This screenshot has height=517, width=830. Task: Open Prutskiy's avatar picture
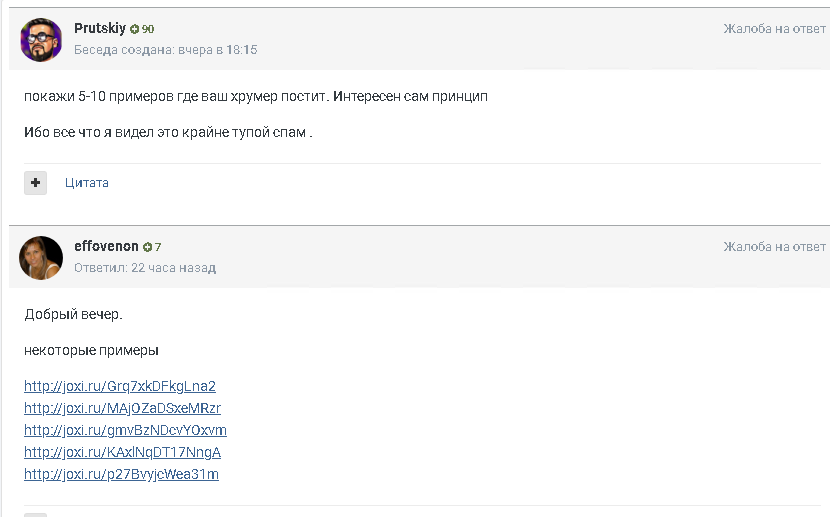tap(41, 40)
